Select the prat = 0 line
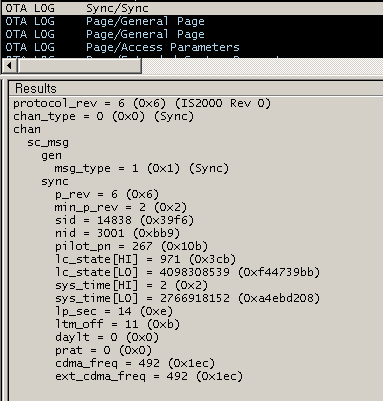This screenshot has width=383, height=401. coord(103,350)
